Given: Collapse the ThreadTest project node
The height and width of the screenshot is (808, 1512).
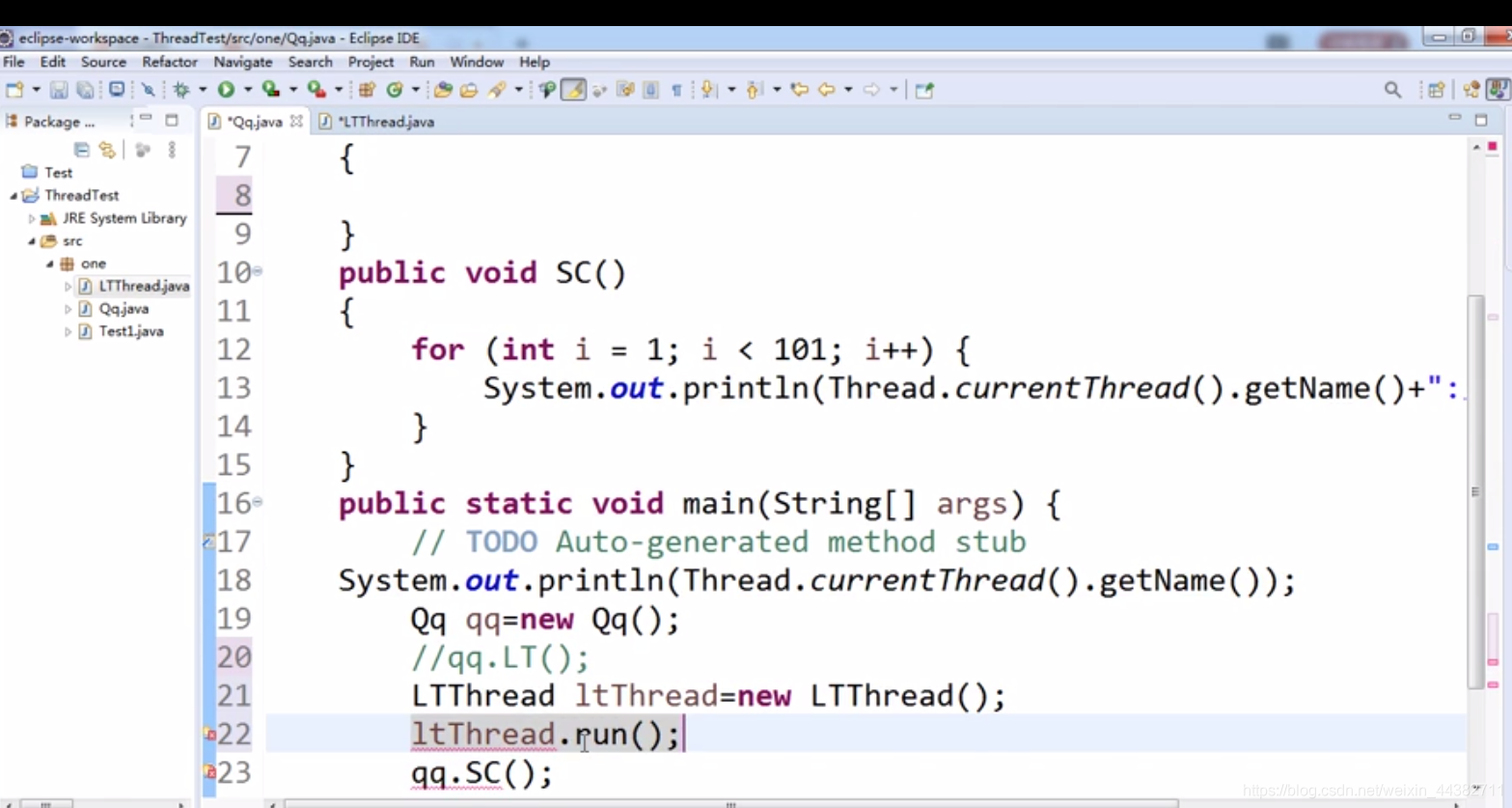Looking at the screenshot, I should [x=14, y=195].
